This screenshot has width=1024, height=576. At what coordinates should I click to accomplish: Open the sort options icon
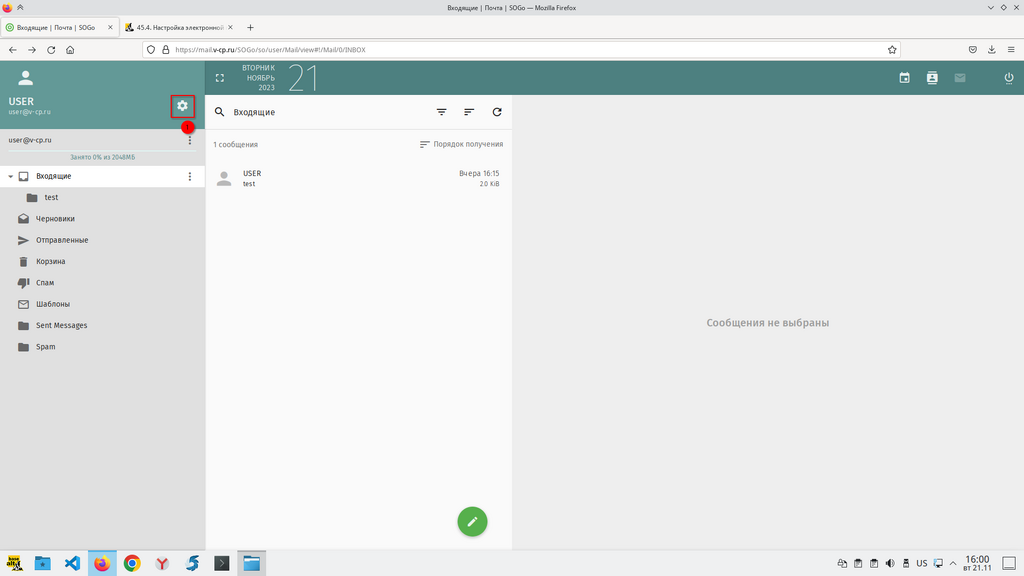pos(469,112)
